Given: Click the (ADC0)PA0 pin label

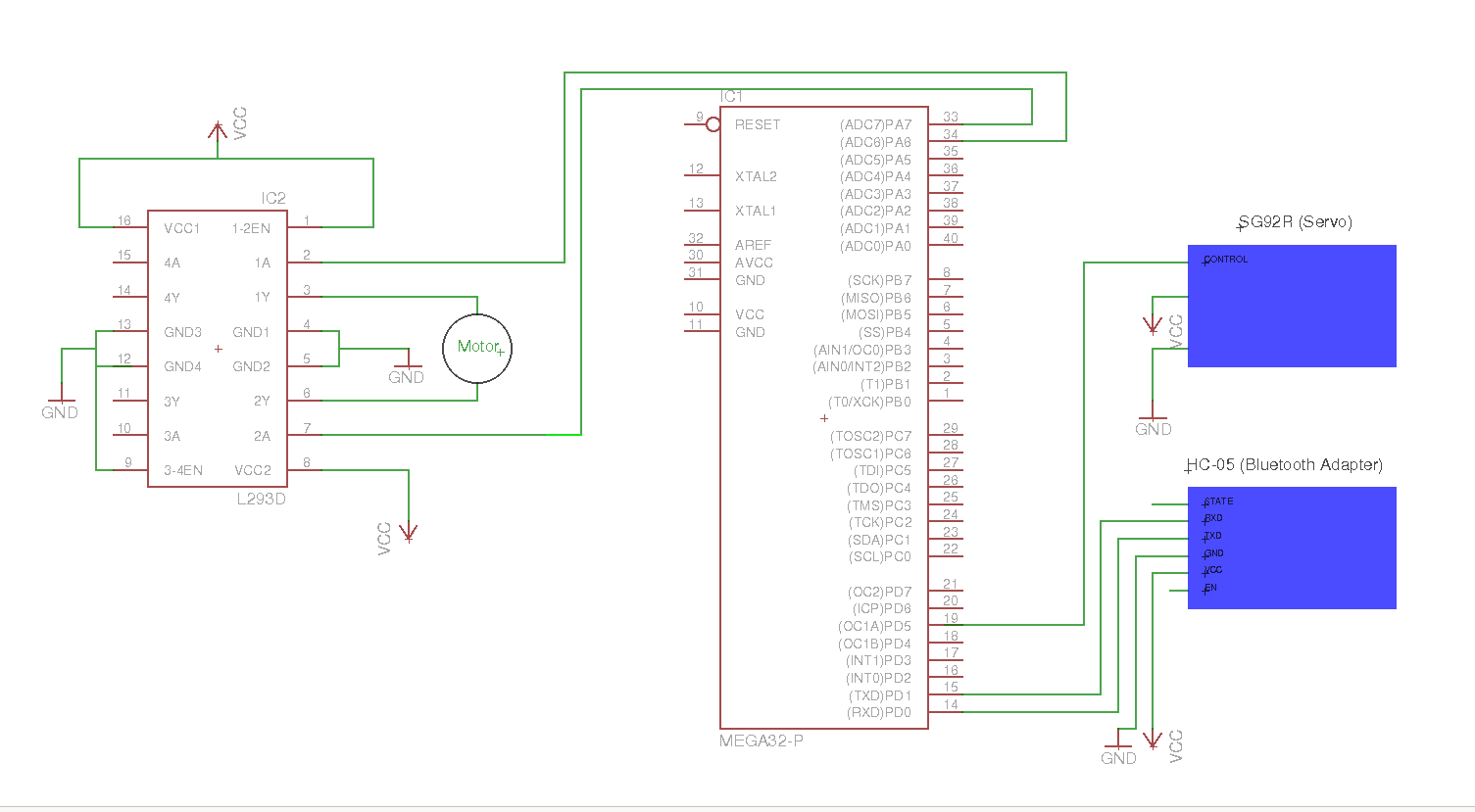Looking at the screenshot, I should 875,246.
